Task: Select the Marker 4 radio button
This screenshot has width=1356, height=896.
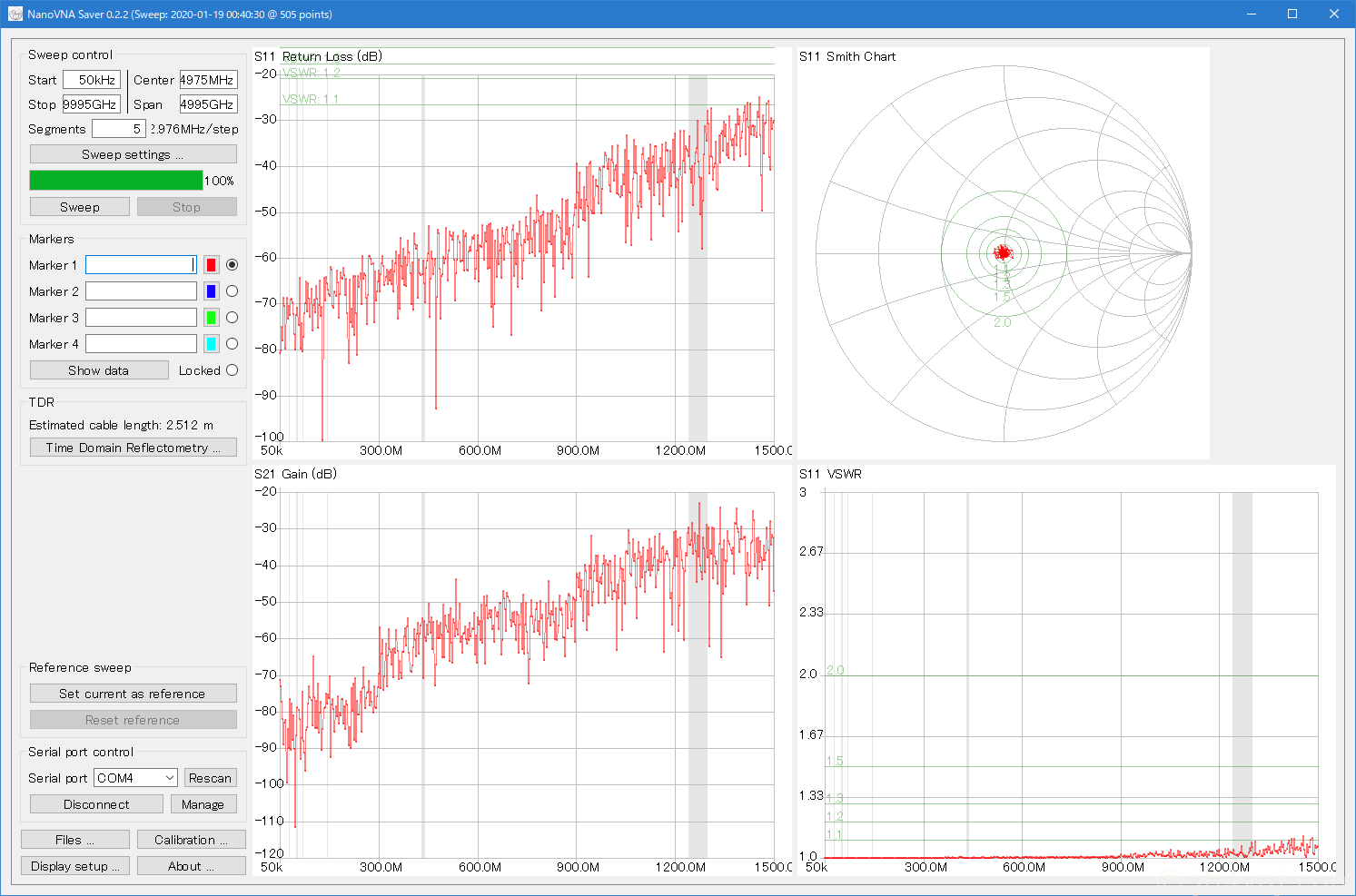Action: point(233,344)
